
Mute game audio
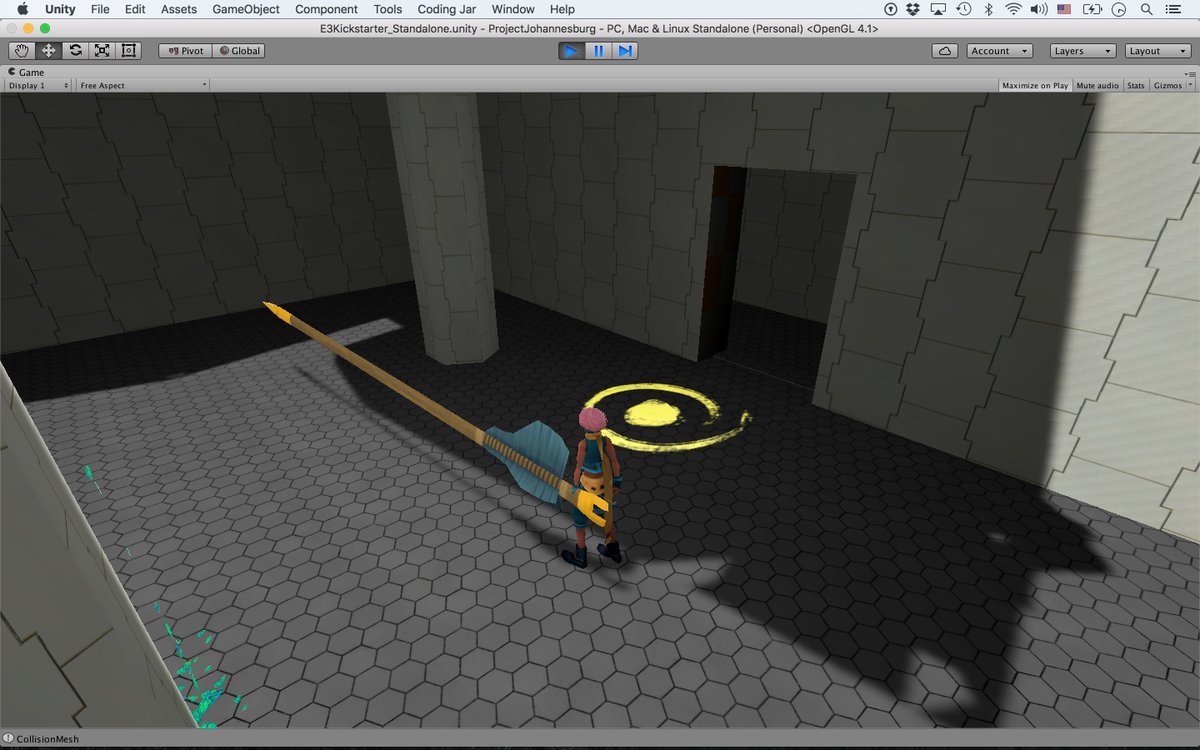coord(1097,85)
